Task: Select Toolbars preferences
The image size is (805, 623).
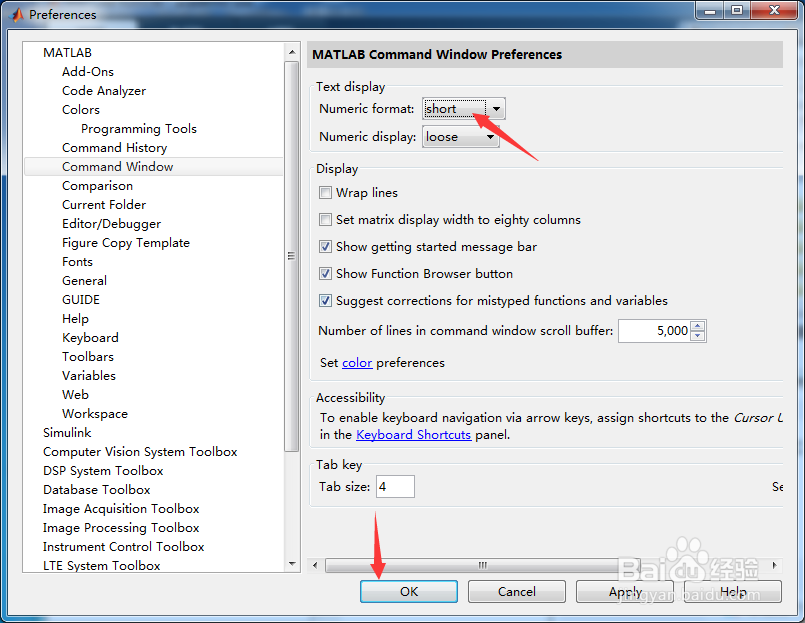Action: tap(88, 357)
